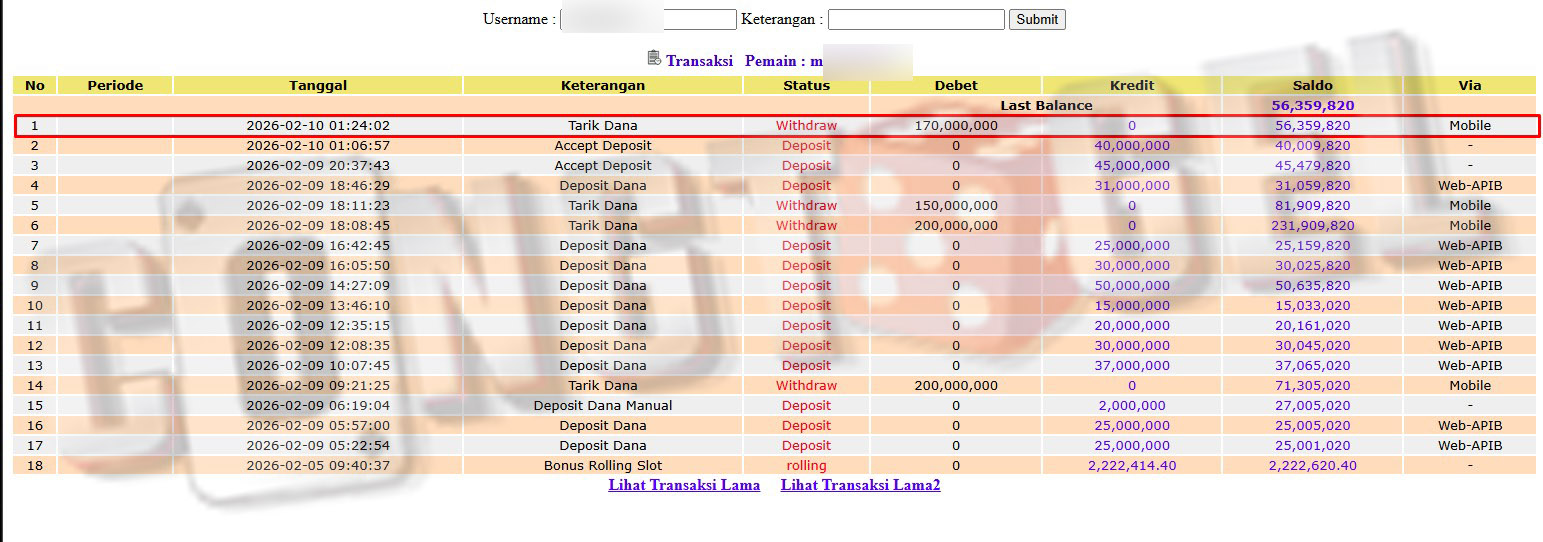Click into the Keterangan text box
1543x542 pixels.
[x=915, y=19]
